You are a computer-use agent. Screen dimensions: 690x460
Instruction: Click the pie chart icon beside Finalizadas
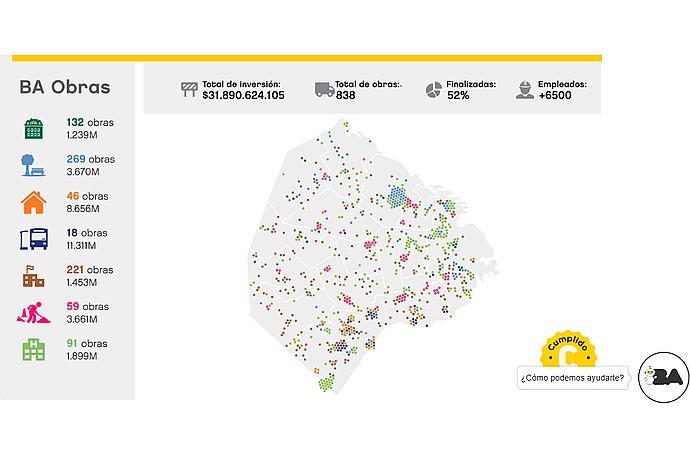click(434, 90)
